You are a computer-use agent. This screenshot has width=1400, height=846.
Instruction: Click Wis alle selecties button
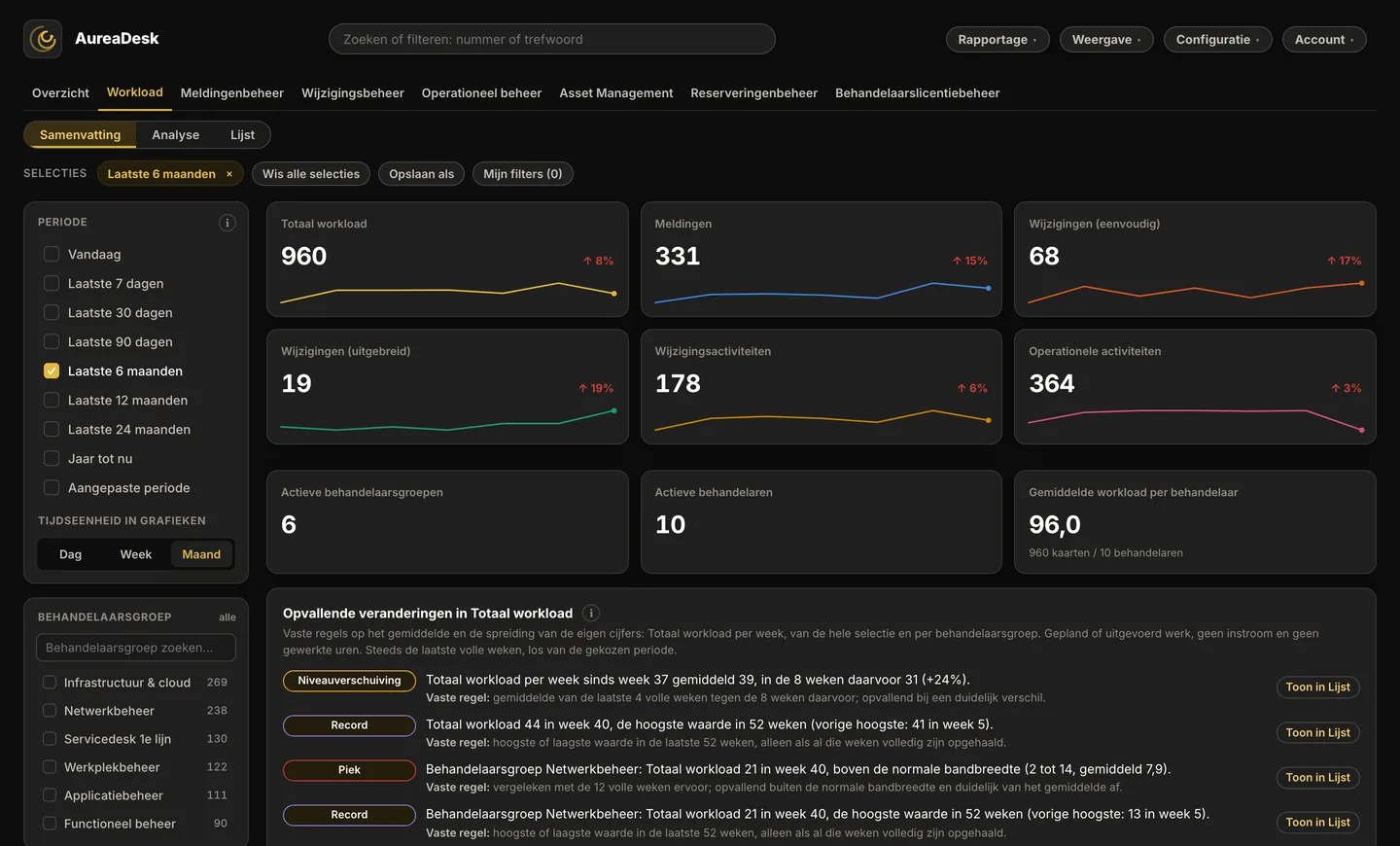(x=311, y=174)
